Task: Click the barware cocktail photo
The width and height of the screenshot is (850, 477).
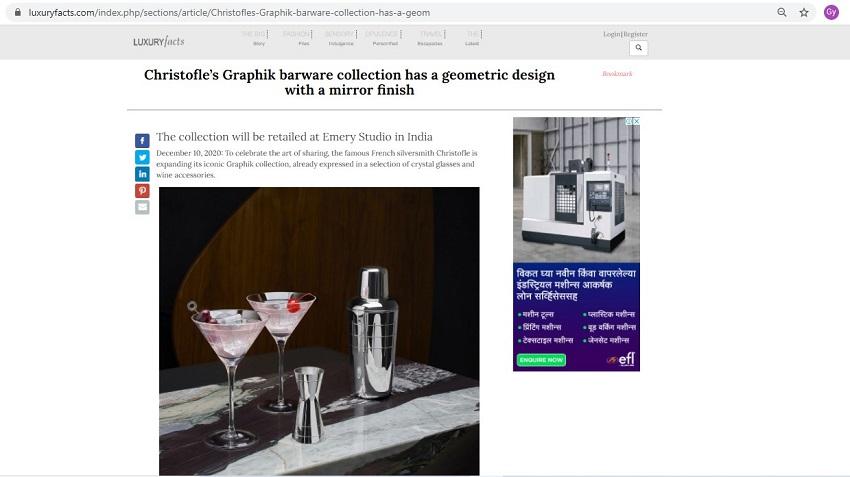Action: (319, 331)
